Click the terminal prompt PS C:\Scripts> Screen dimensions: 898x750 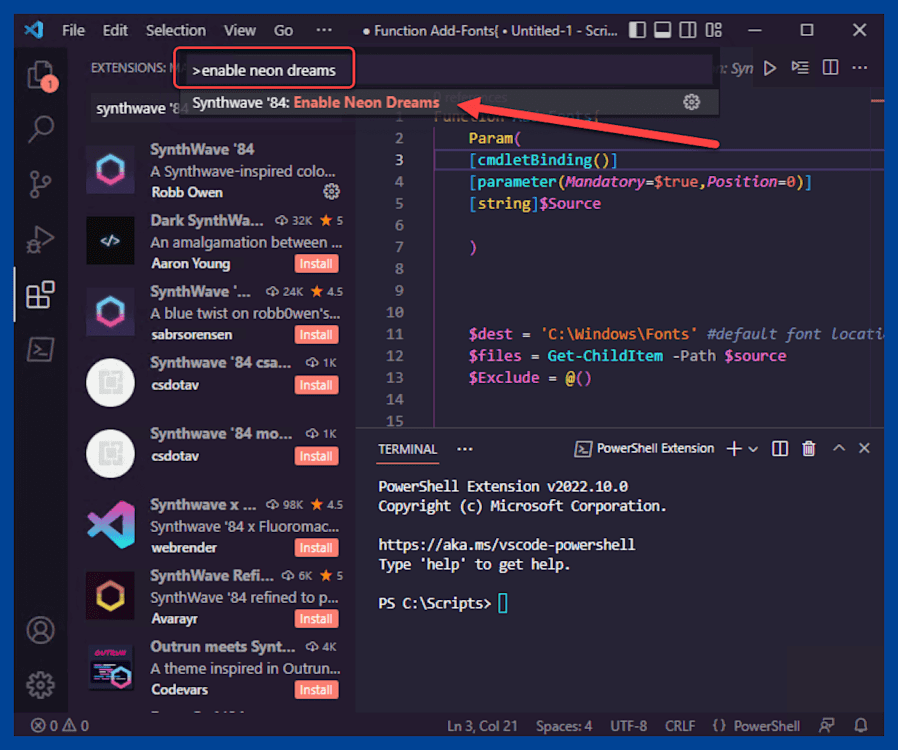point(434,603)
